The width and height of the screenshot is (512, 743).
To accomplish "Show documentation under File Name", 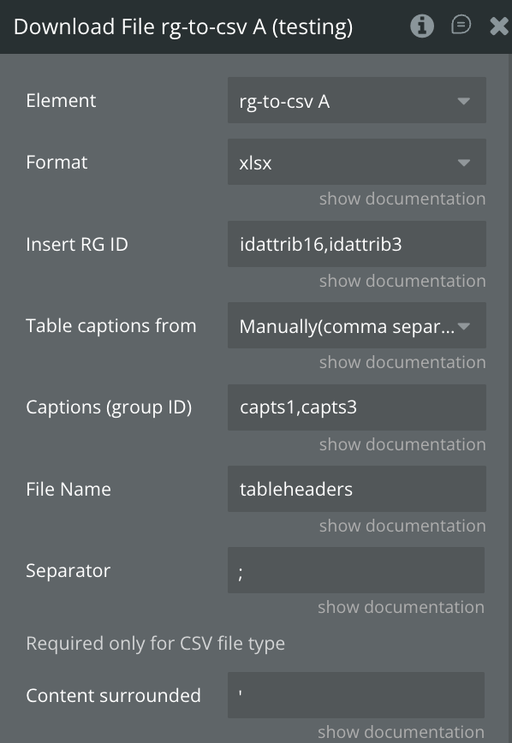I will [x=402, y=526].
